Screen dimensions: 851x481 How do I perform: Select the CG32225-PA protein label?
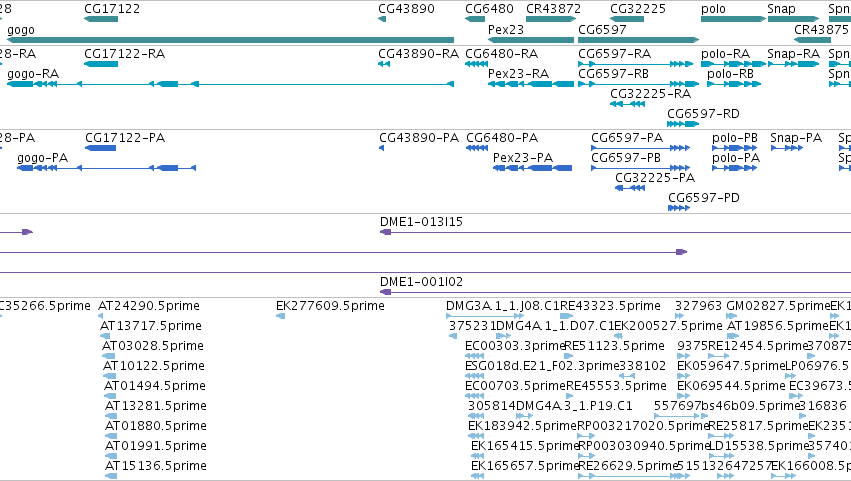(x=655, y=178)
